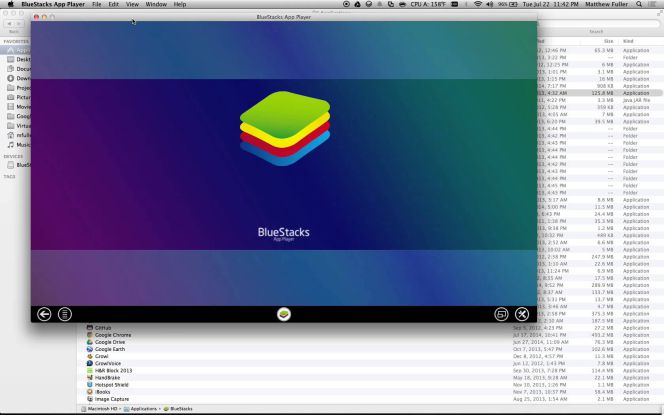This screenshot has width=664, height=415.
Task: Click the Java JAR file kind entry
Action: click(x=636, y=100)
